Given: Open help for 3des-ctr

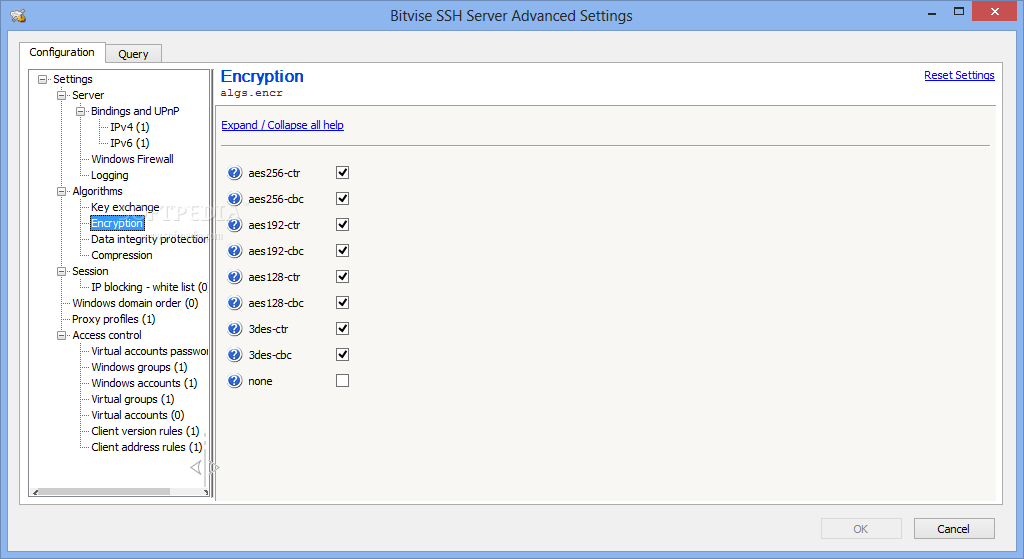Looking at the screenshot, I should (234, 329).
